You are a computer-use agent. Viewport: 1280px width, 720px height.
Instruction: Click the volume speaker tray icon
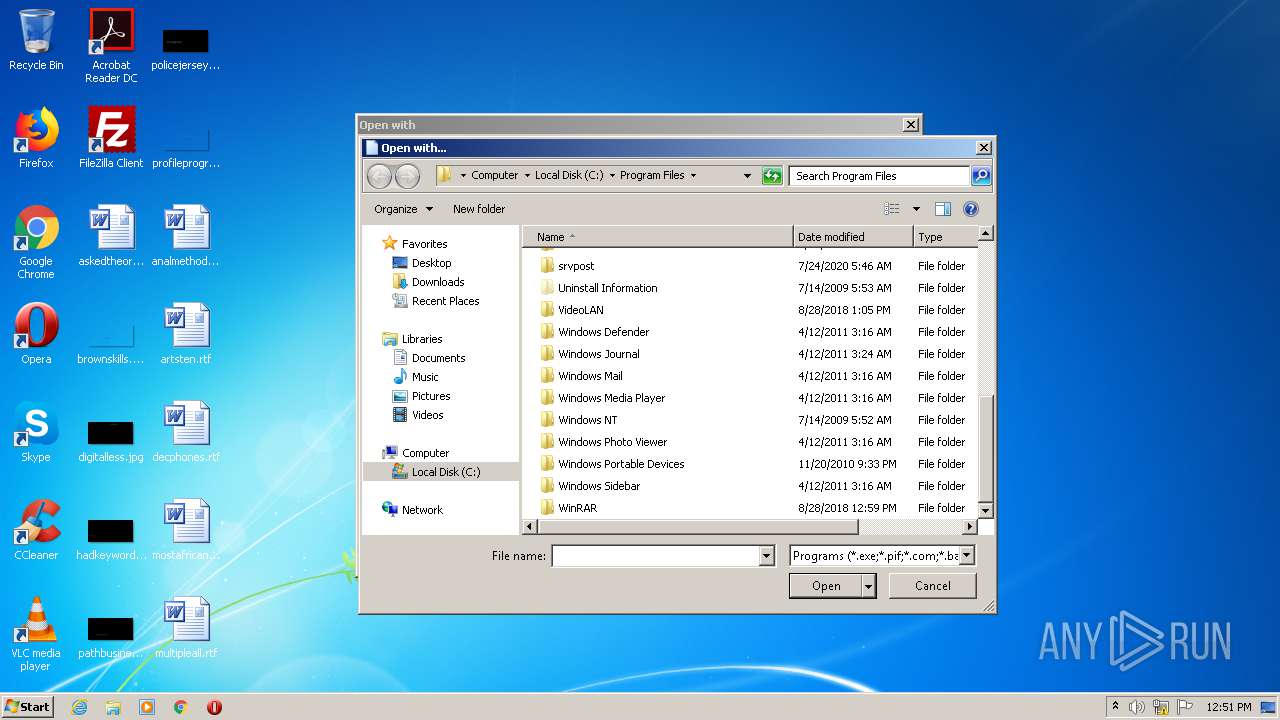coord(1137,707)
